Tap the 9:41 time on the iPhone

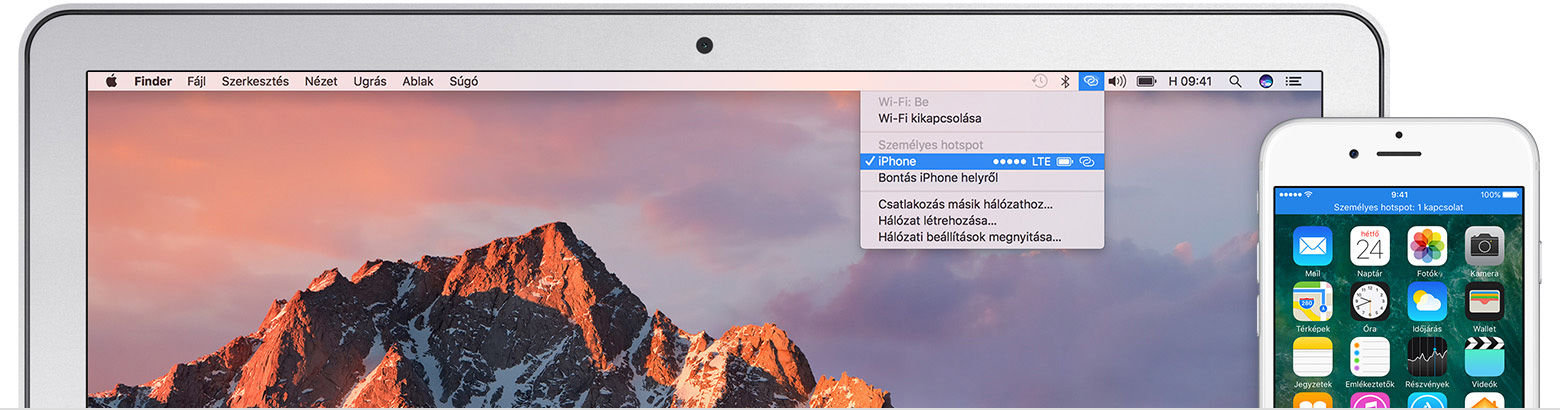coord(1398,194)
